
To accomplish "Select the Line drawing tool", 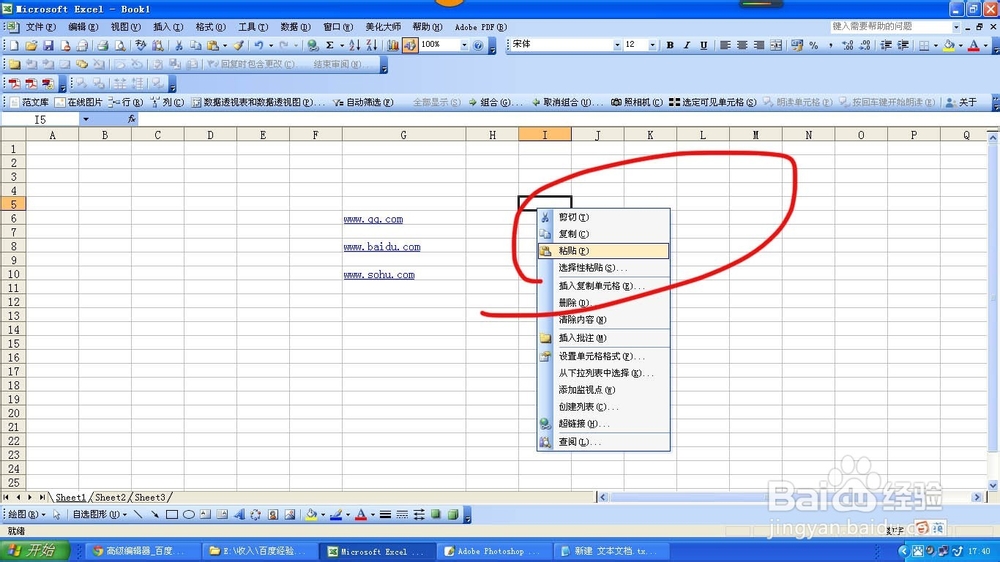I will point(138,515).
